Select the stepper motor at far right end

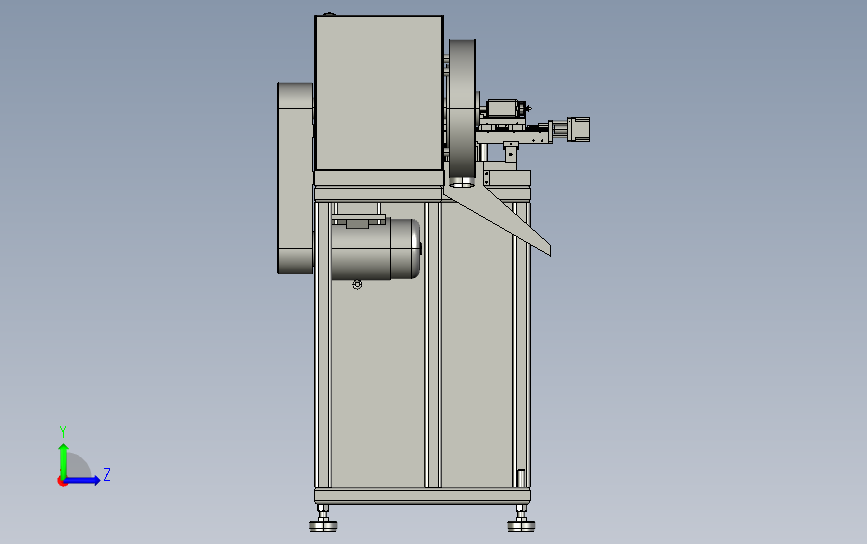pyautogui.click(x=578, y=129)
